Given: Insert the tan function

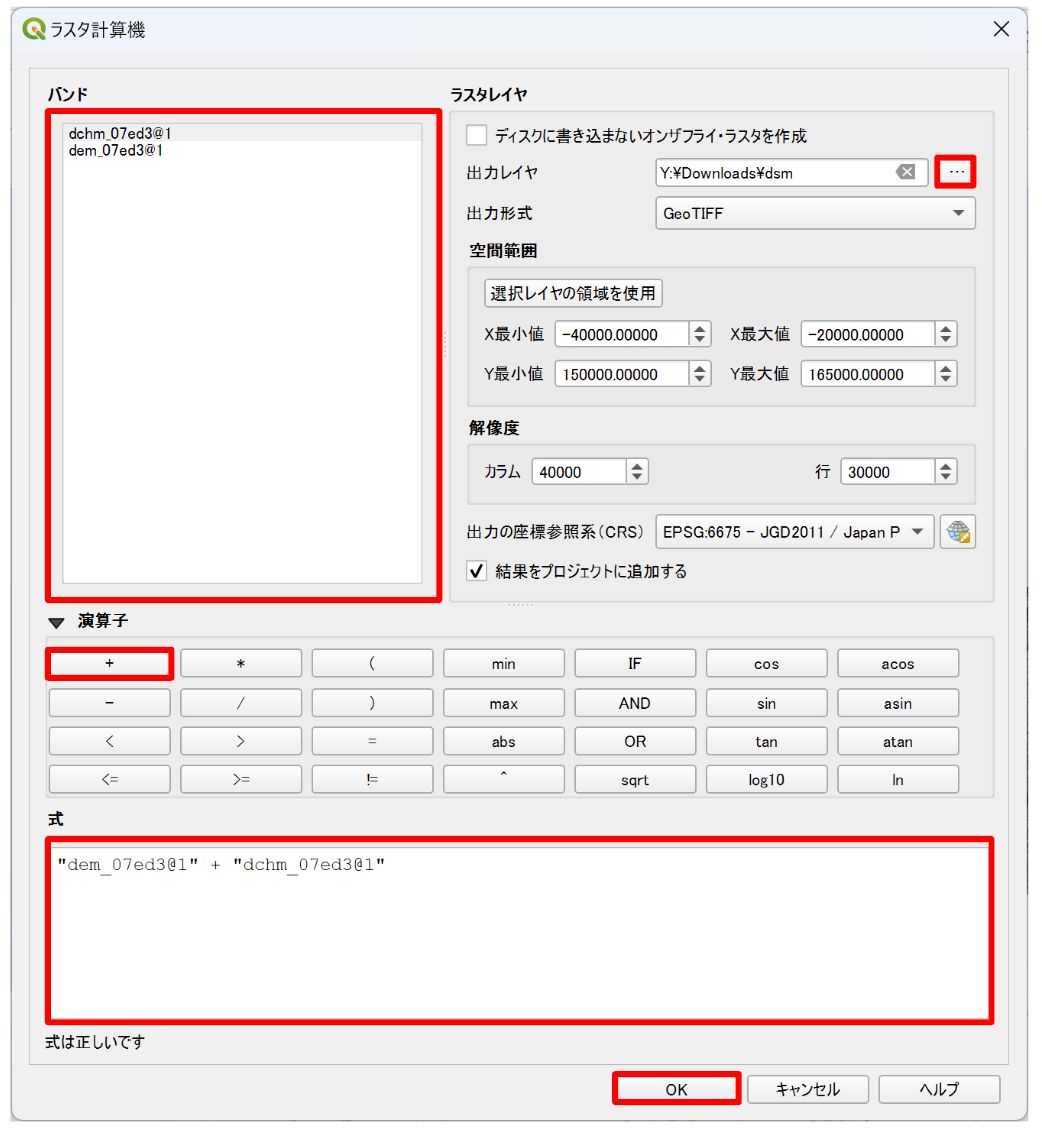Looking at the screenshot, I should click(766, 741).
